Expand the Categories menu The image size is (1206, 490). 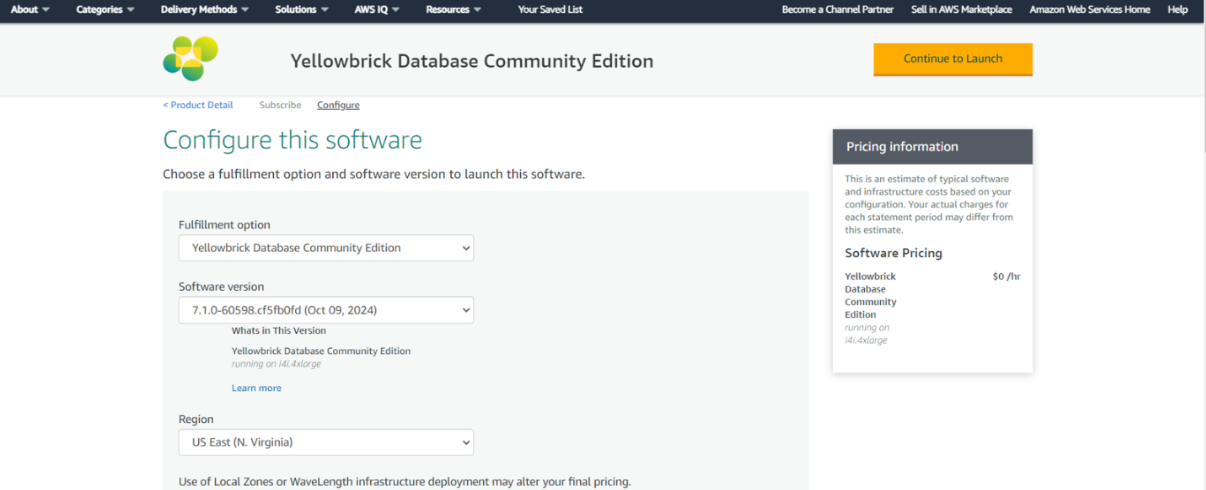coord(105,10)
